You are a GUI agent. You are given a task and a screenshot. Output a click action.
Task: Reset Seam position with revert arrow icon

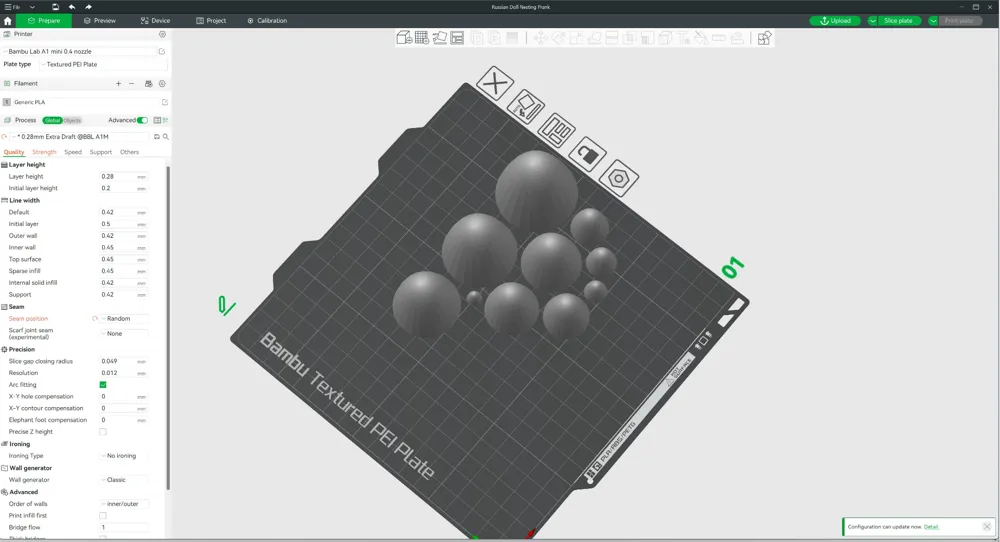[95, 318]
